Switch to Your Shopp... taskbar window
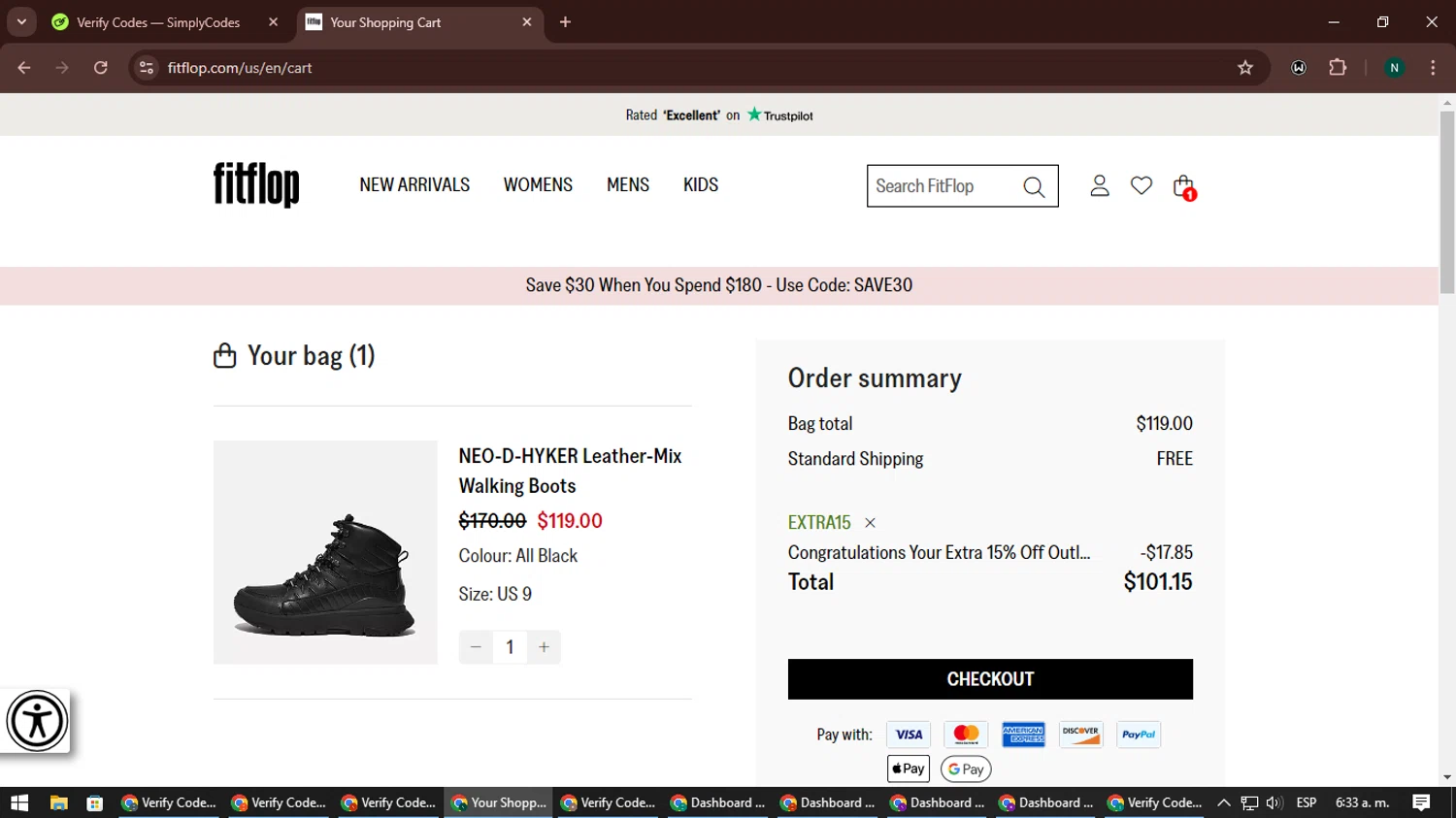 500,802
